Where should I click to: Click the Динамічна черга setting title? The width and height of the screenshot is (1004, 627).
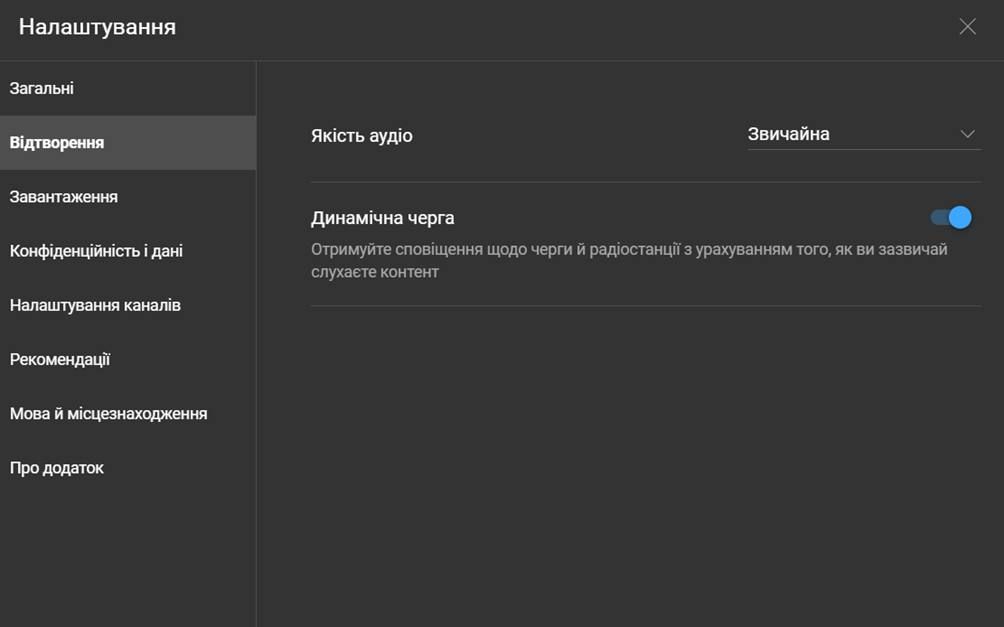click(382, 218)
